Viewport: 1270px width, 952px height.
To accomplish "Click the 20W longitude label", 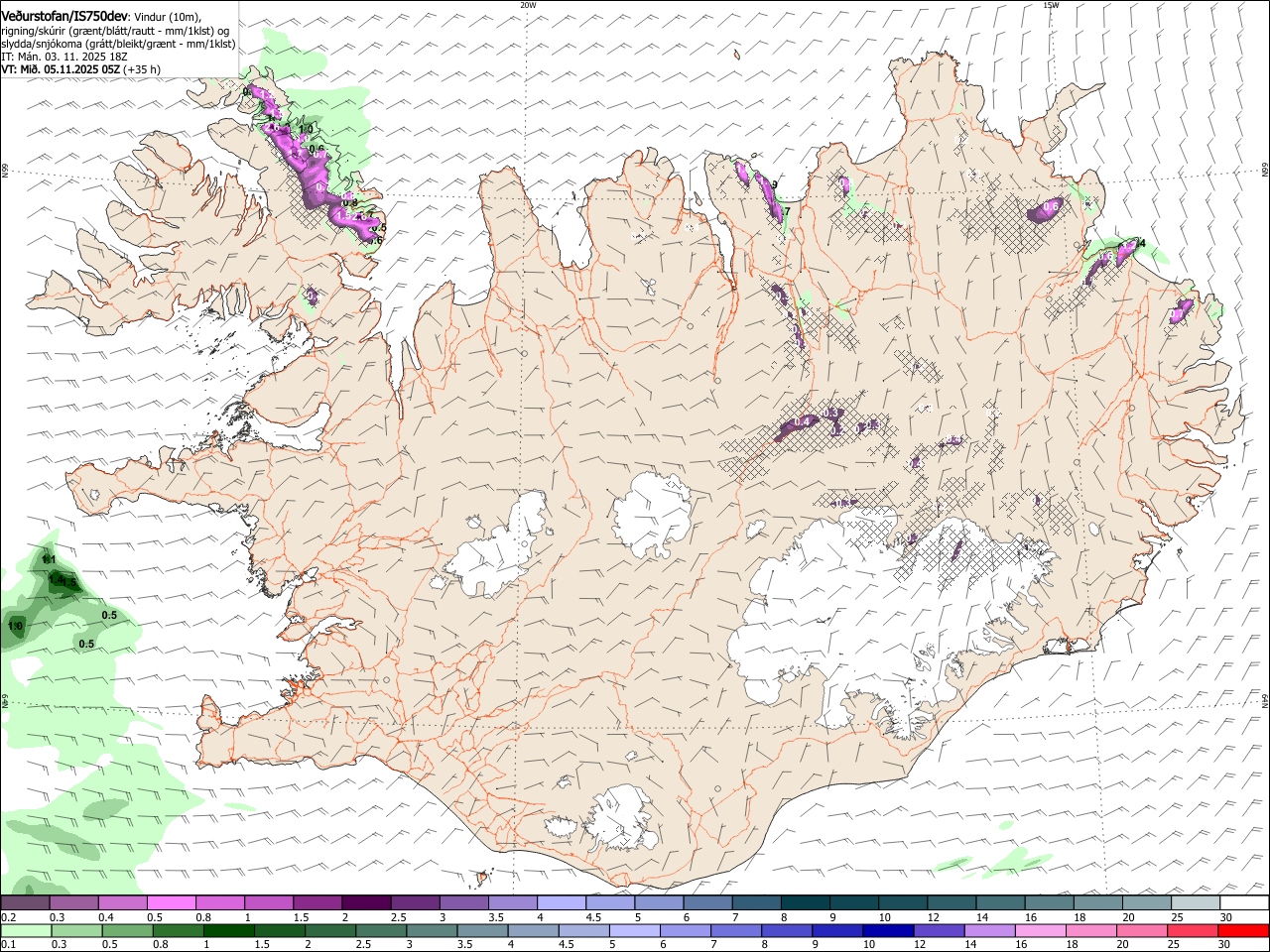I will click(x=528, y=5).
